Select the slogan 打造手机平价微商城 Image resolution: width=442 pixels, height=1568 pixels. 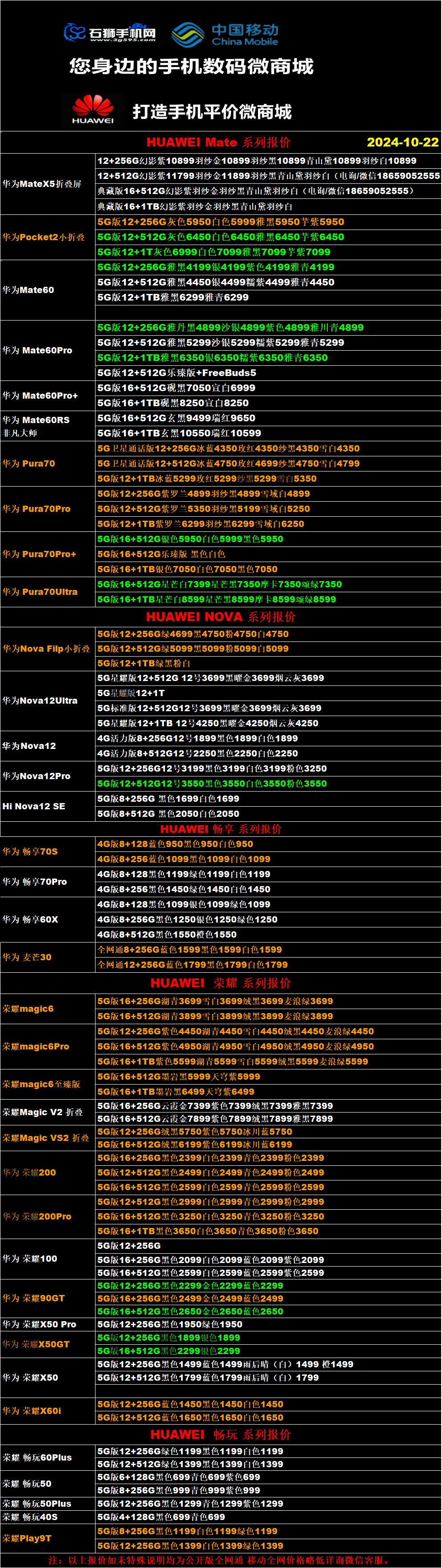pyautogui.click(x=212, y=111)
